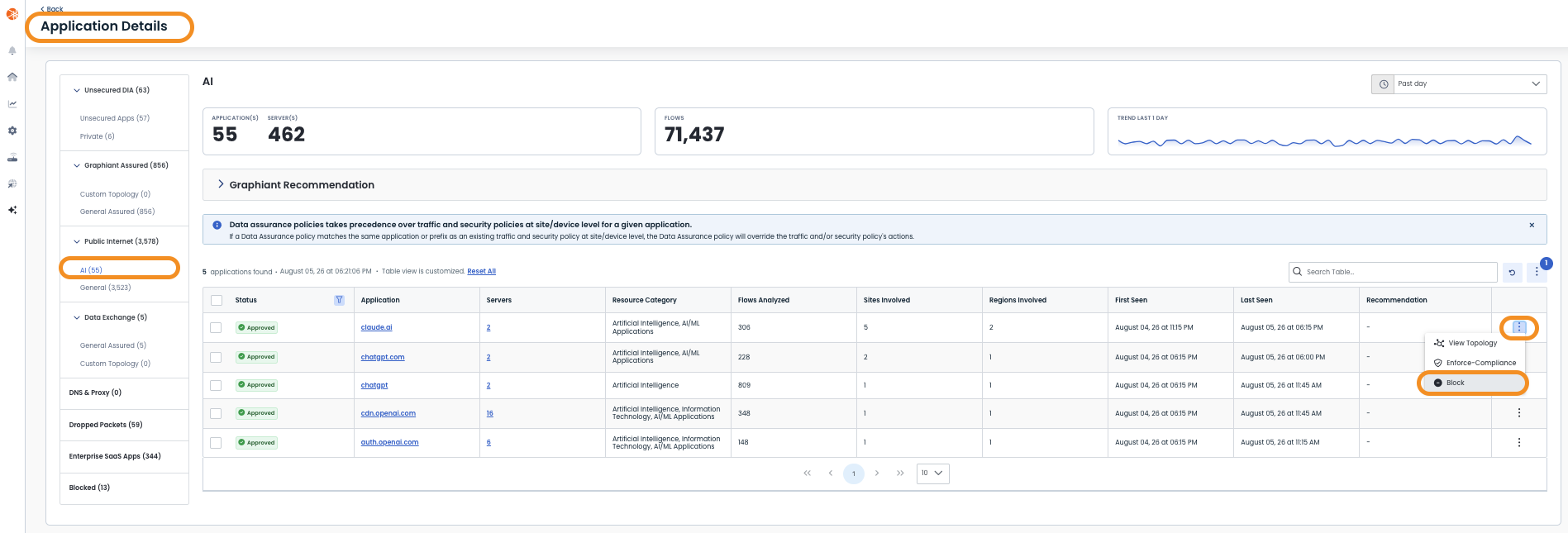Check the claude.ai row checkbox
This screenshot has width=1568, height=533.
pyautogui.click(x=217, y=328)
